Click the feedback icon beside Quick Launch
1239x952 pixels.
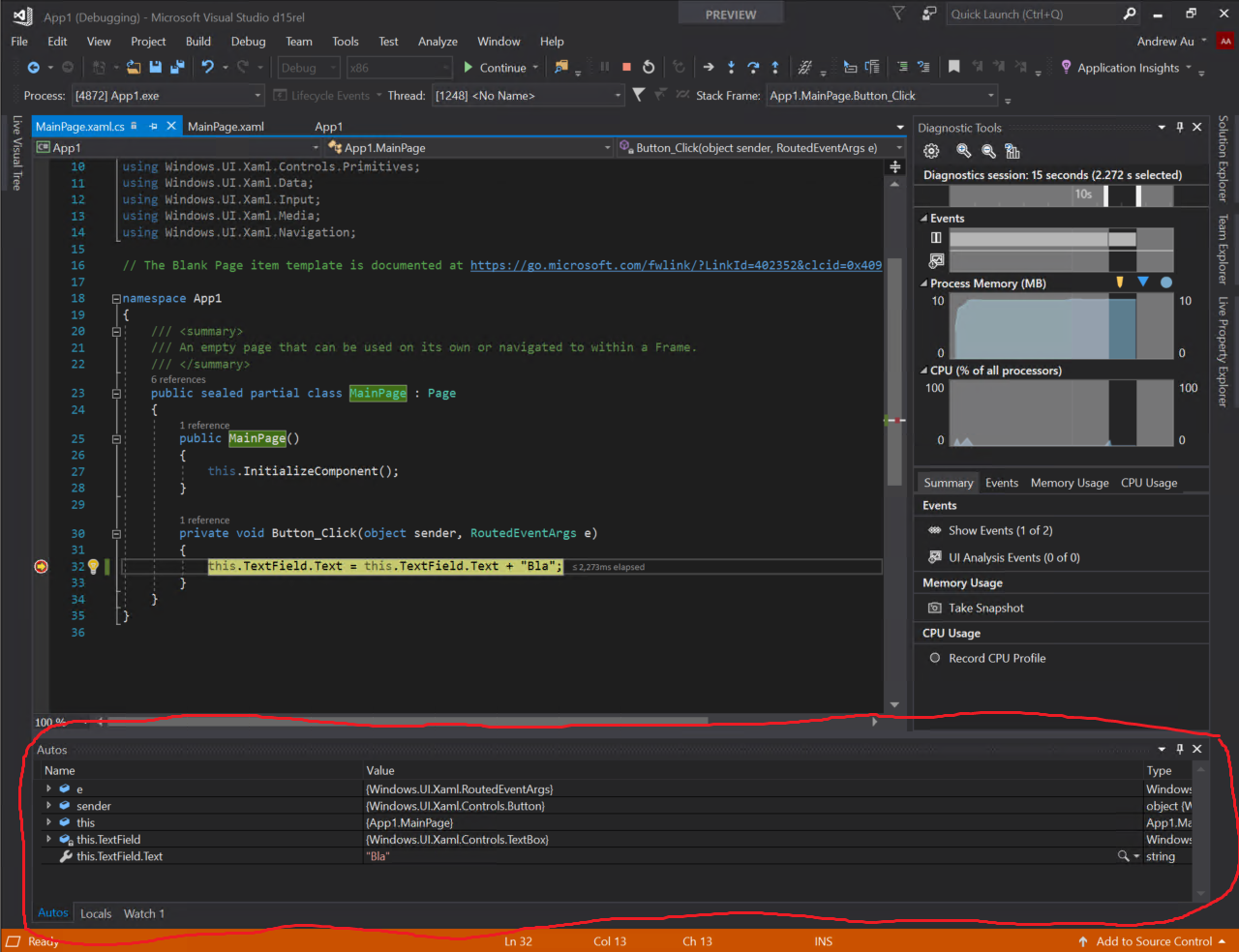point(929,14)
